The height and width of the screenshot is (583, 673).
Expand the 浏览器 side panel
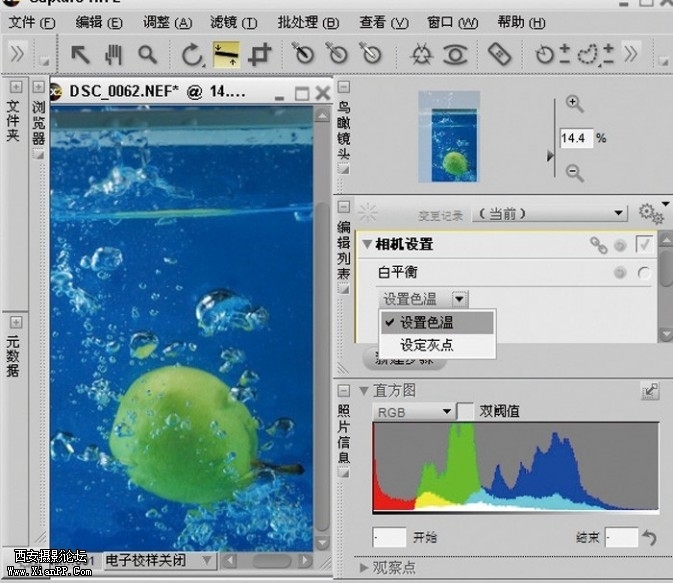[38, 88]
